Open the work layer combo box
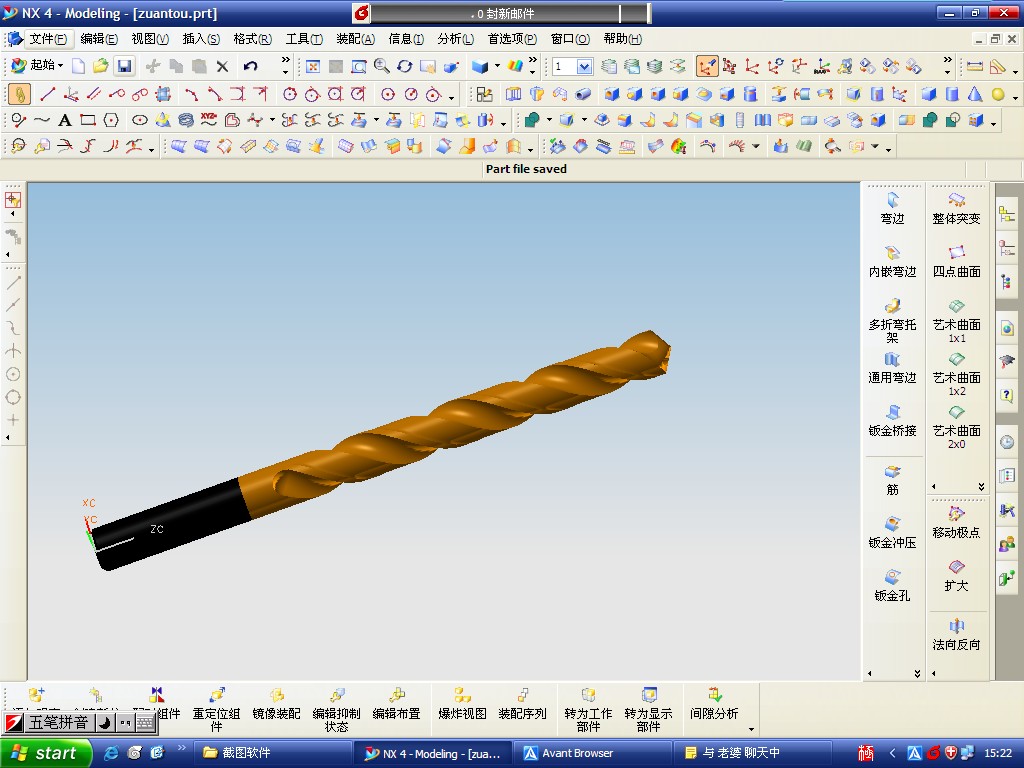The height and width of the screenshot is (768, 1024). point(573,66)
